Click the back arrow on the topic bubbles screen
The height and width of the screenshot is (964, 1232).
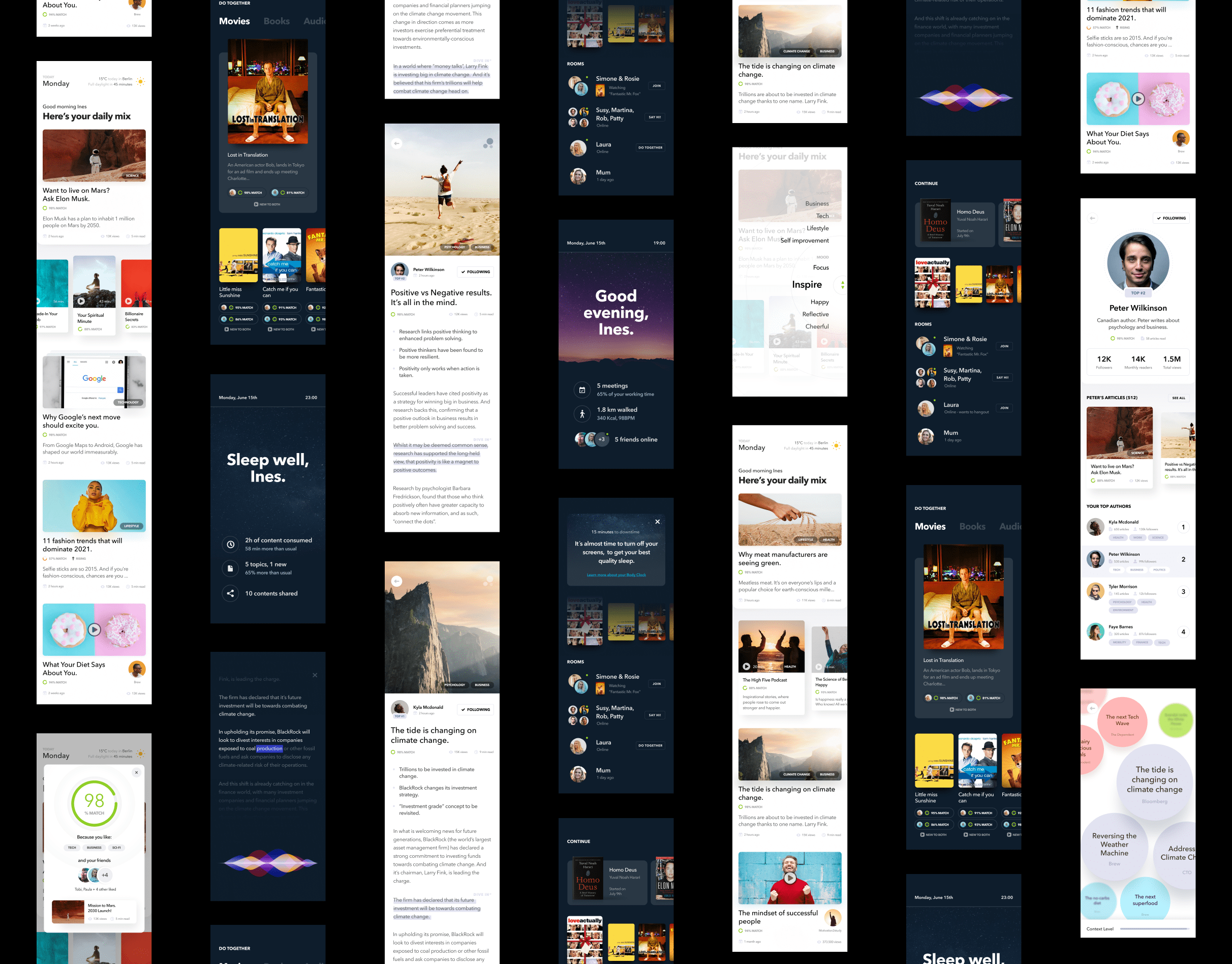tap(1093, 708)
